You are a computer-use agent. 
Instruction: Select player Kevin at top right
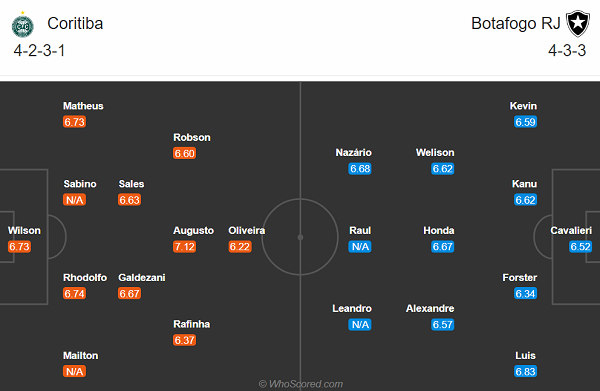point(523,106)
